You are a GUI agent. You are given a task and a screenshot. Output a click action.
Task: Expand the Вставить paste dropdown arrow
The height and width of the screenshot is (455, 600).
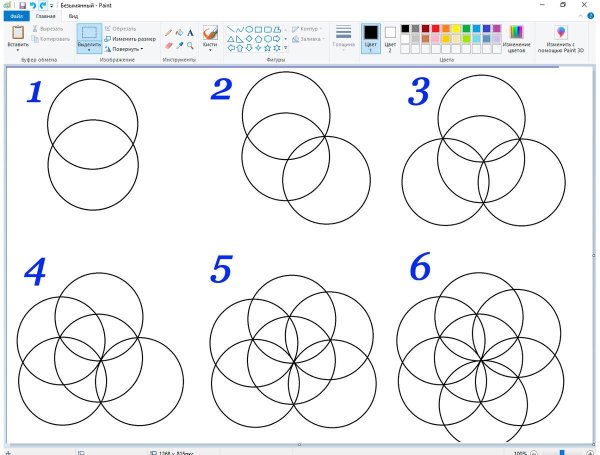18,49
